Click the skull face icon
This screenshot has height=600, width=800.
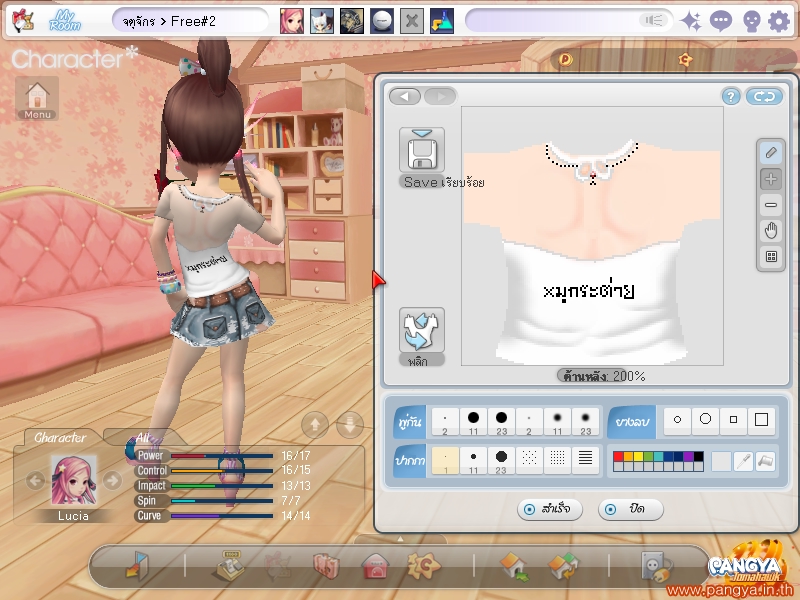point(751,22)
